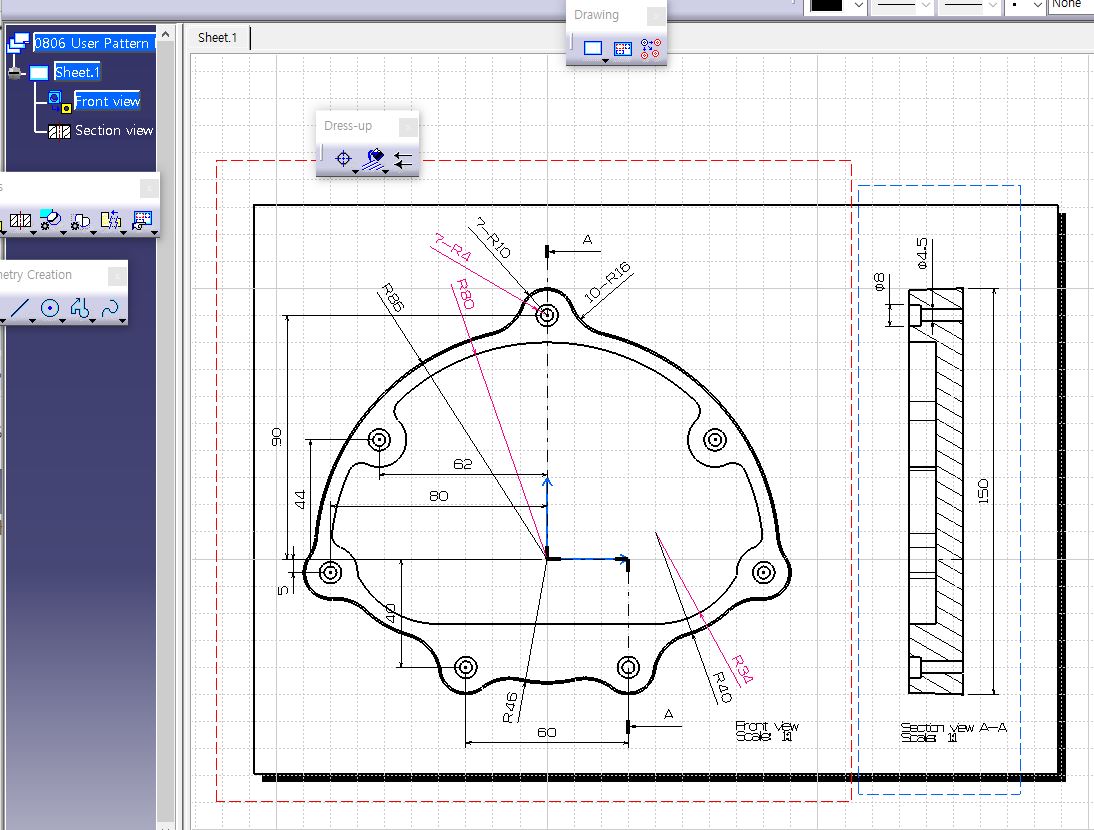Select the Profile tool in Geometry Creation
The width and height of the screenshot is (1094, 830).
pyautogui.click(x=80, y=308)
